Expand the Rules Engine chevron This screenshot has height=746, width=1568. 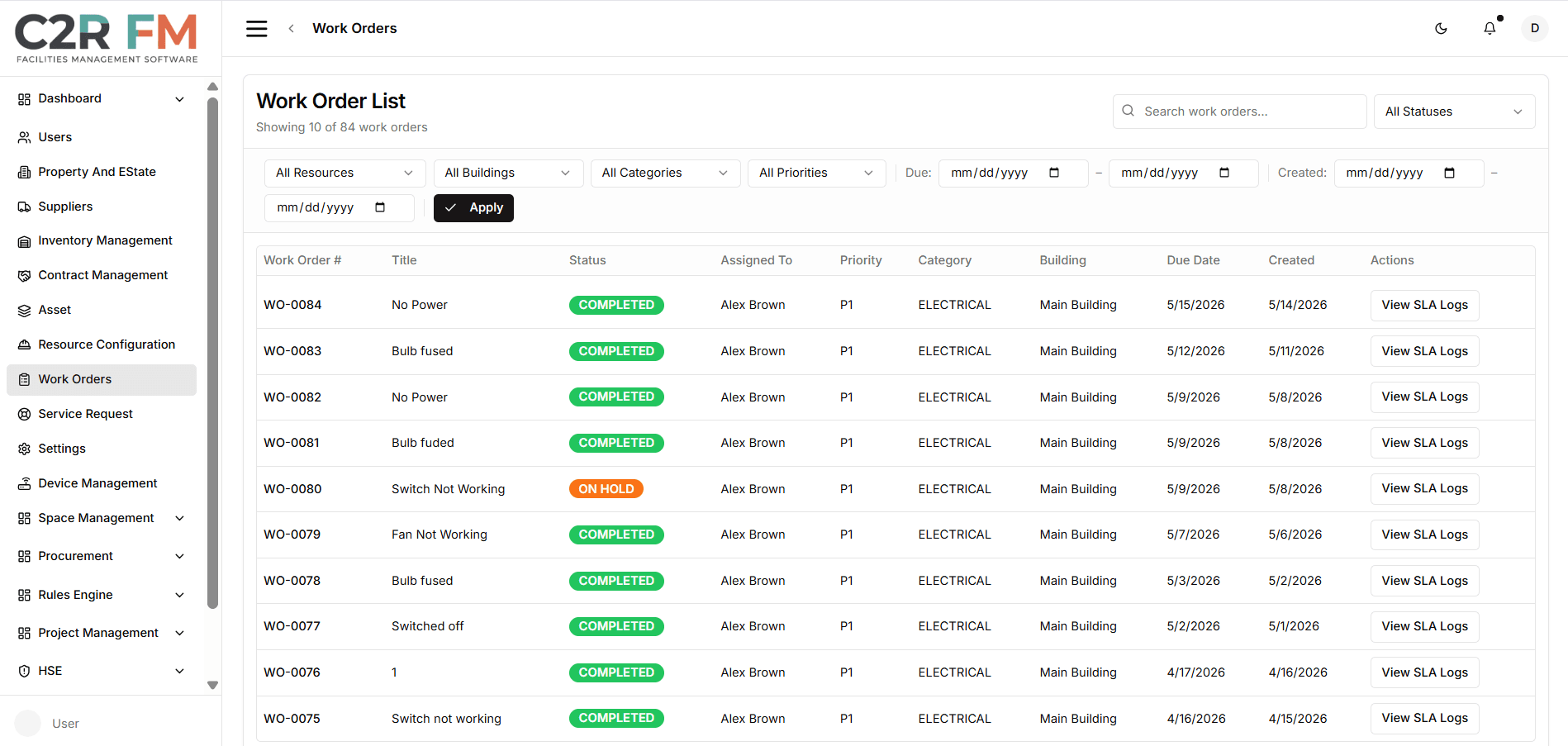tap(179, 595)
